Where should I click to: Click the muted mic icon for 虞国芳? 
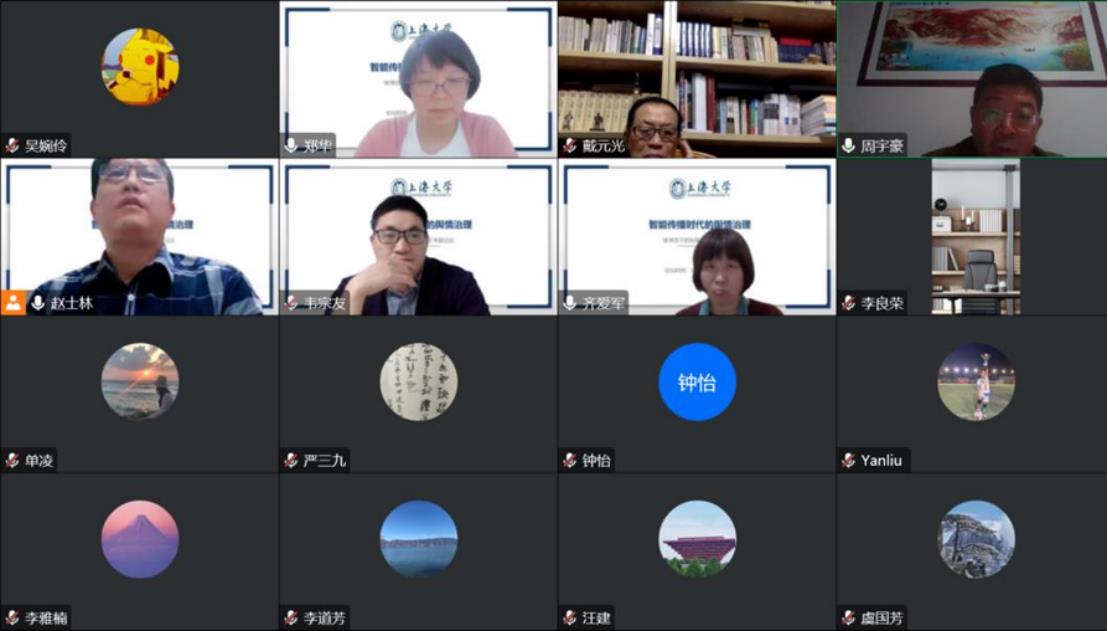pyautogui.click(x=849, y=618)
